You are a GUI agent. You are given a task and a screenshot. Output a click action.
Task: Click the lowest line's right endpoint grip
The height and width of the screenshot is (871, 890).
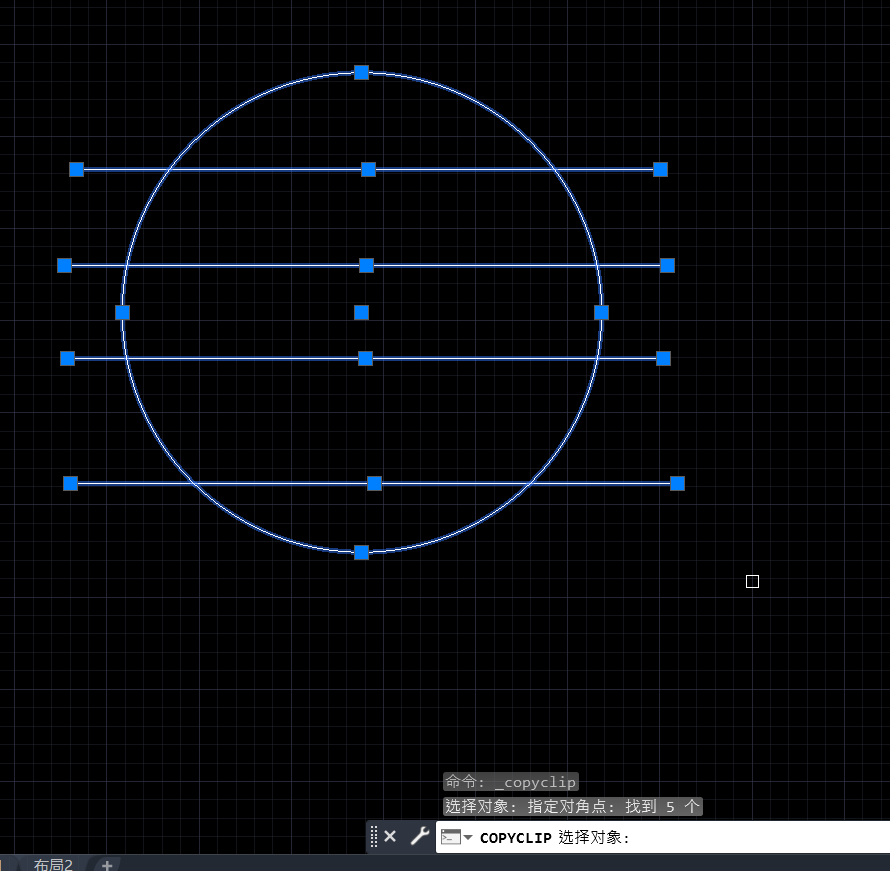tap(677, 483)
